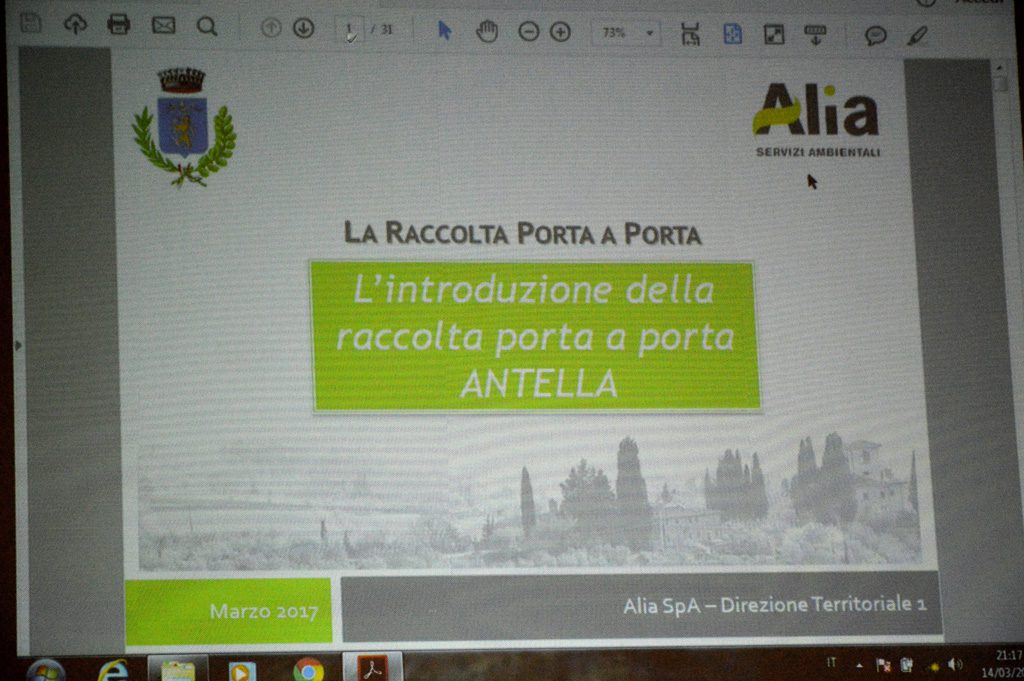Image resolution: width=1024 pixels, height=681 pixels.
Task: Click the volume speaker tray icon
Action: click(x=955, y=665)
